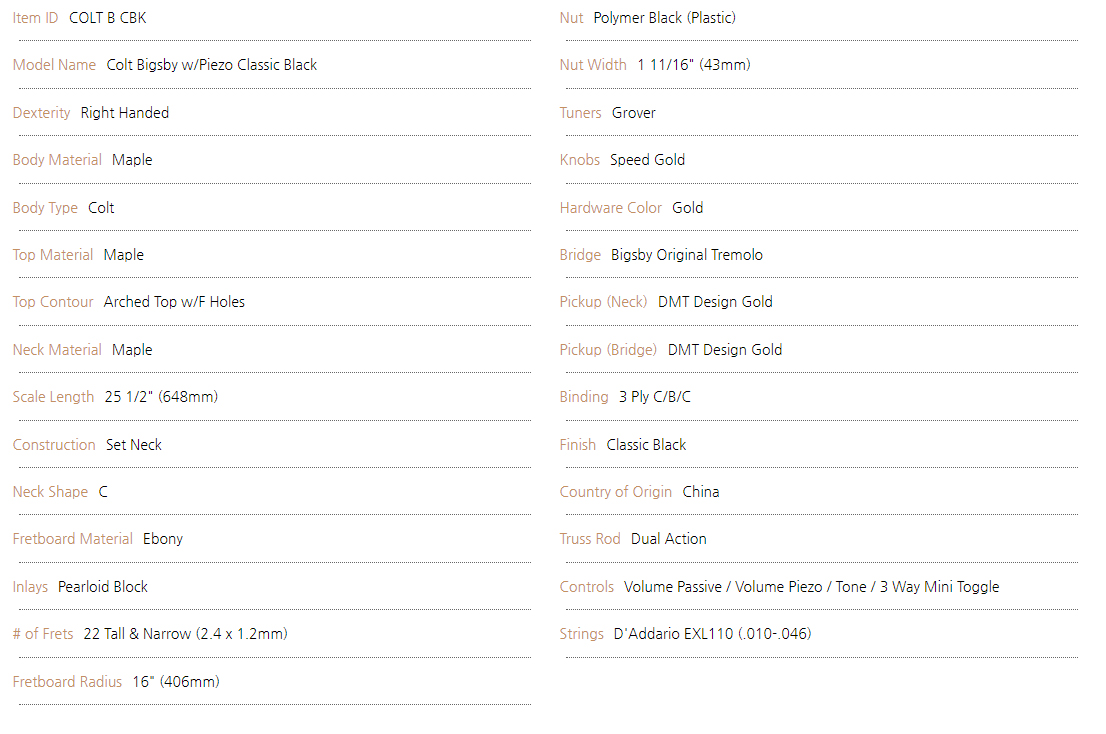
Task: Click the Right Handed dexterity value
Action: 125,113
